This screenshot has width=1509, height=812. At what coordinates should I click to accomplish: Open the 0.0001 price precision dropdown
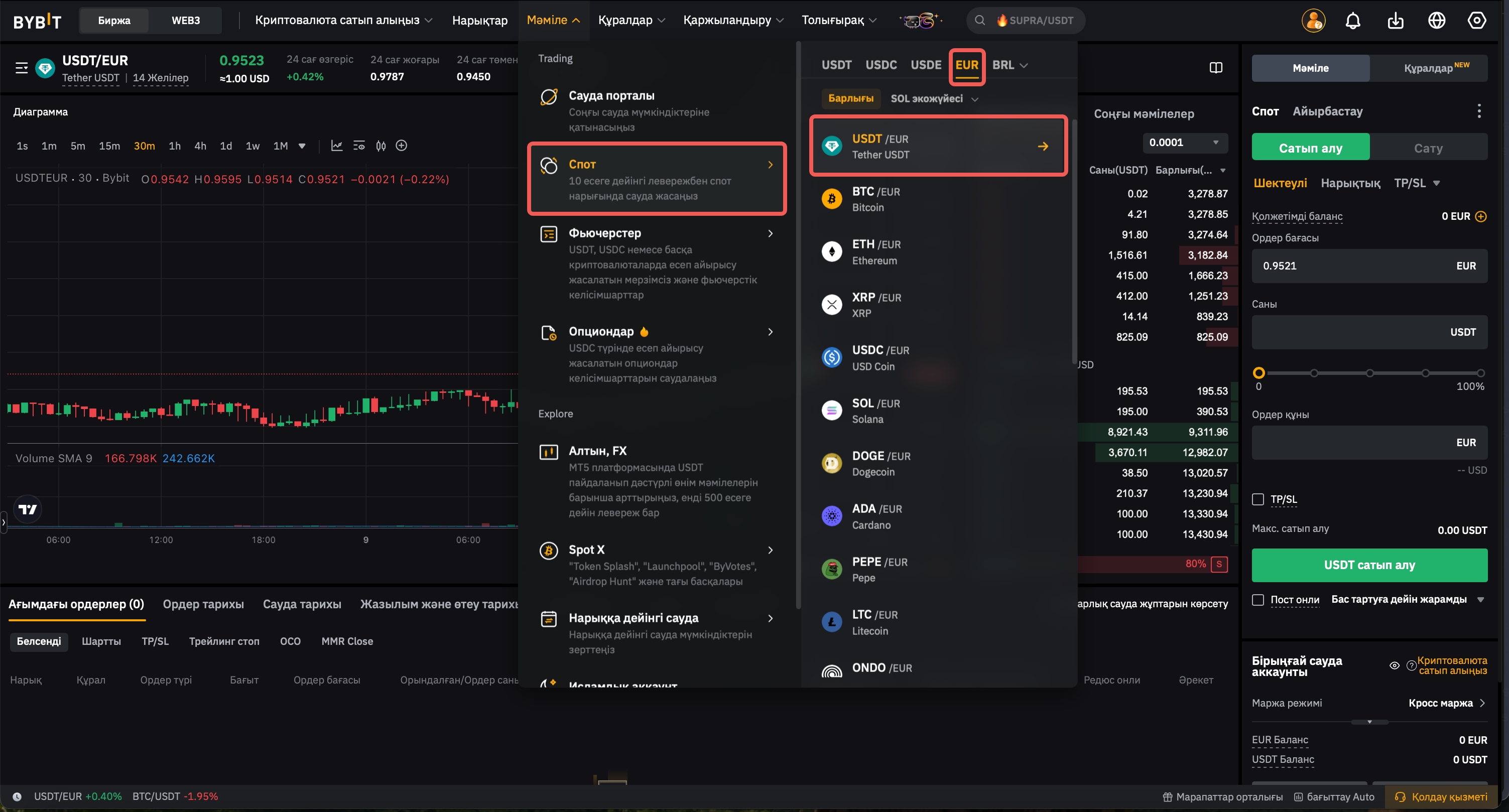click(1185, 142)
